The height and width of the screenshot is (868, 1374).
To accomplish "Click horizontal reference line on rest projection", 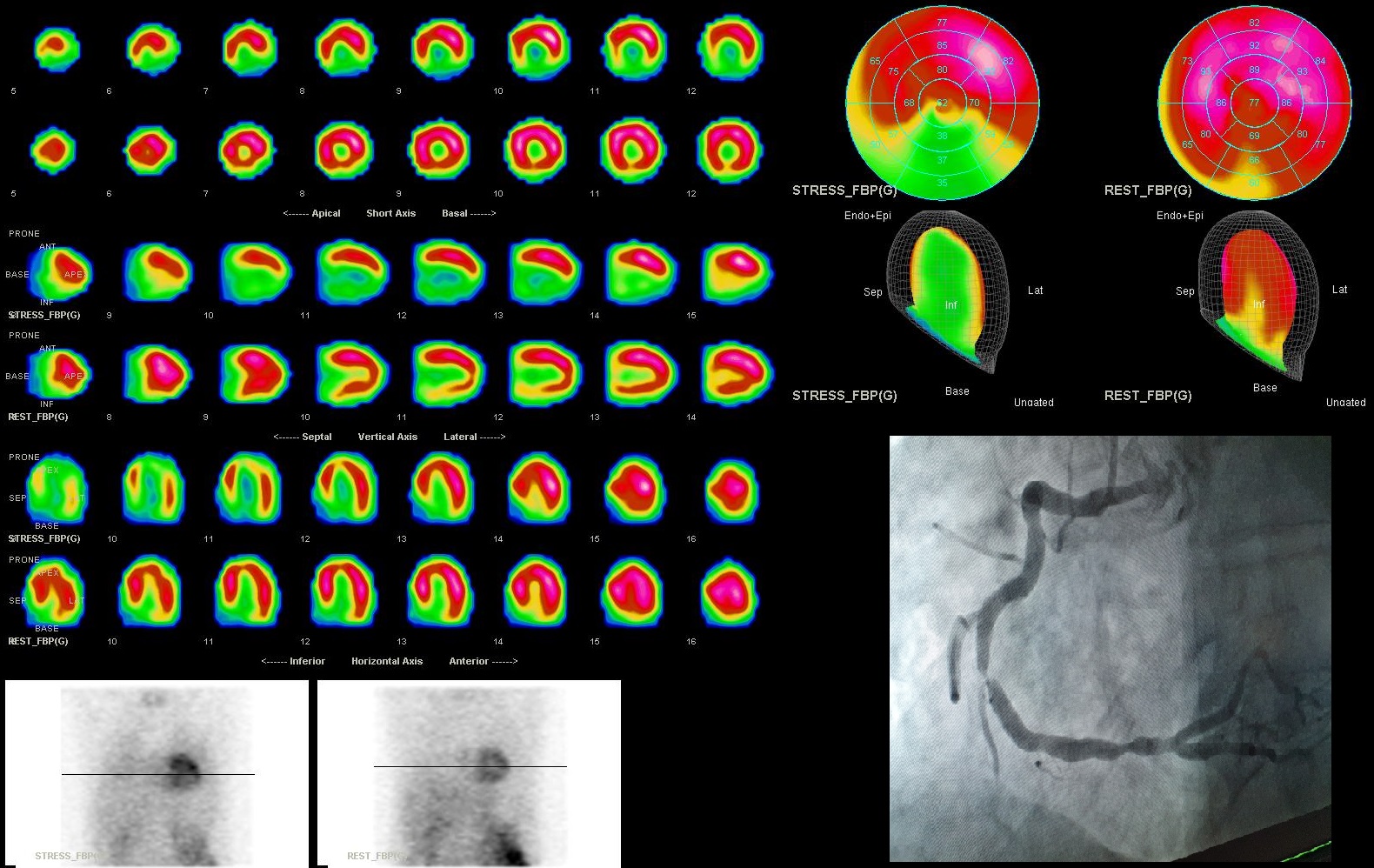I will coord(470,766).
